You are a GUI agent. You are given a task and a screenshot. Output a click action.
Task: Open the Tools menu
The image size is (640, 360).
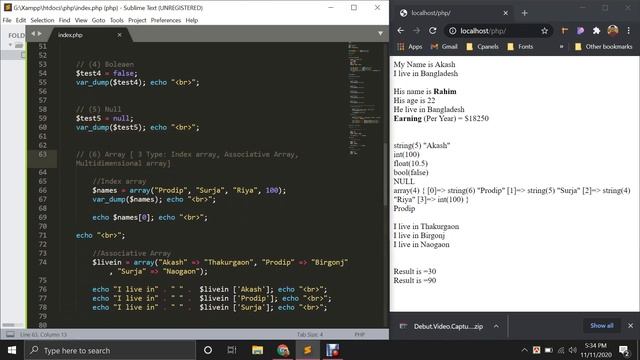pos(116,20)
